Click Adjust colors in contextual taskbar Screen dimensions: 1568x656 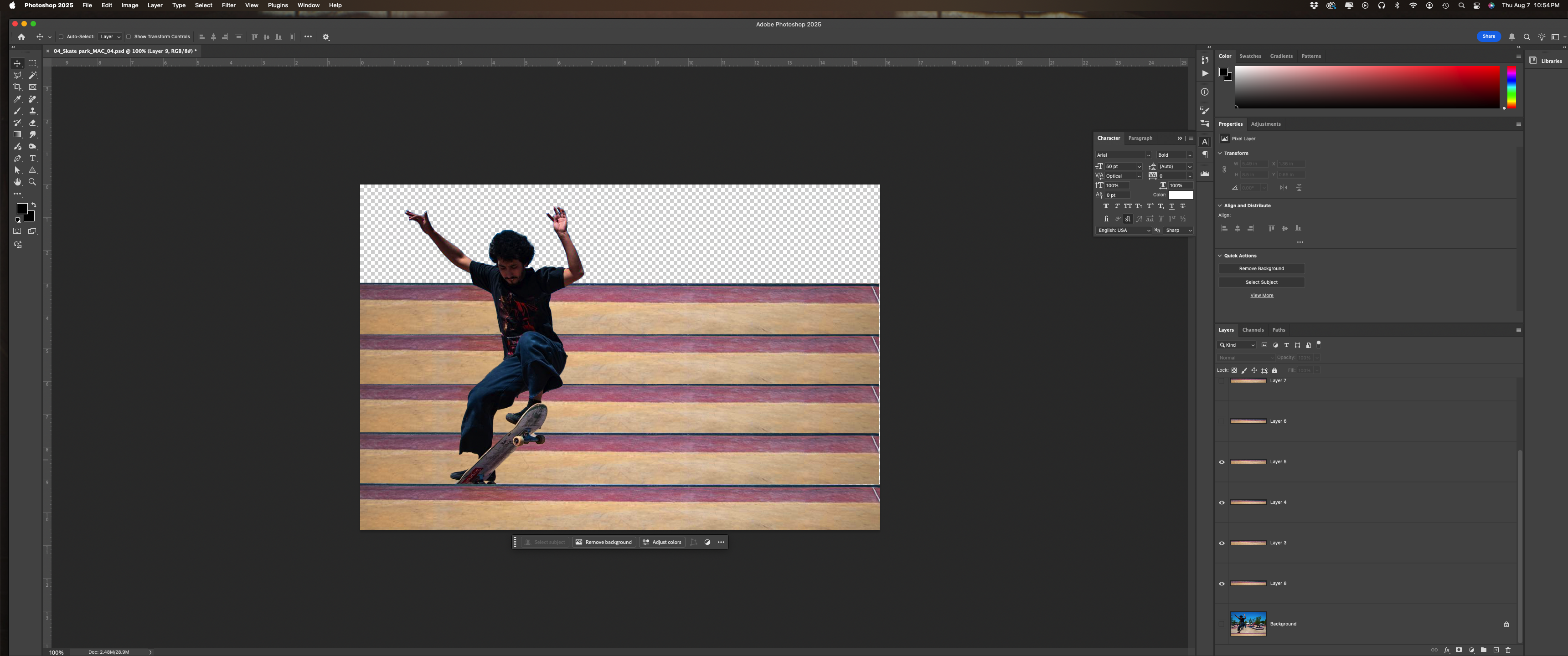pos(662,542)
